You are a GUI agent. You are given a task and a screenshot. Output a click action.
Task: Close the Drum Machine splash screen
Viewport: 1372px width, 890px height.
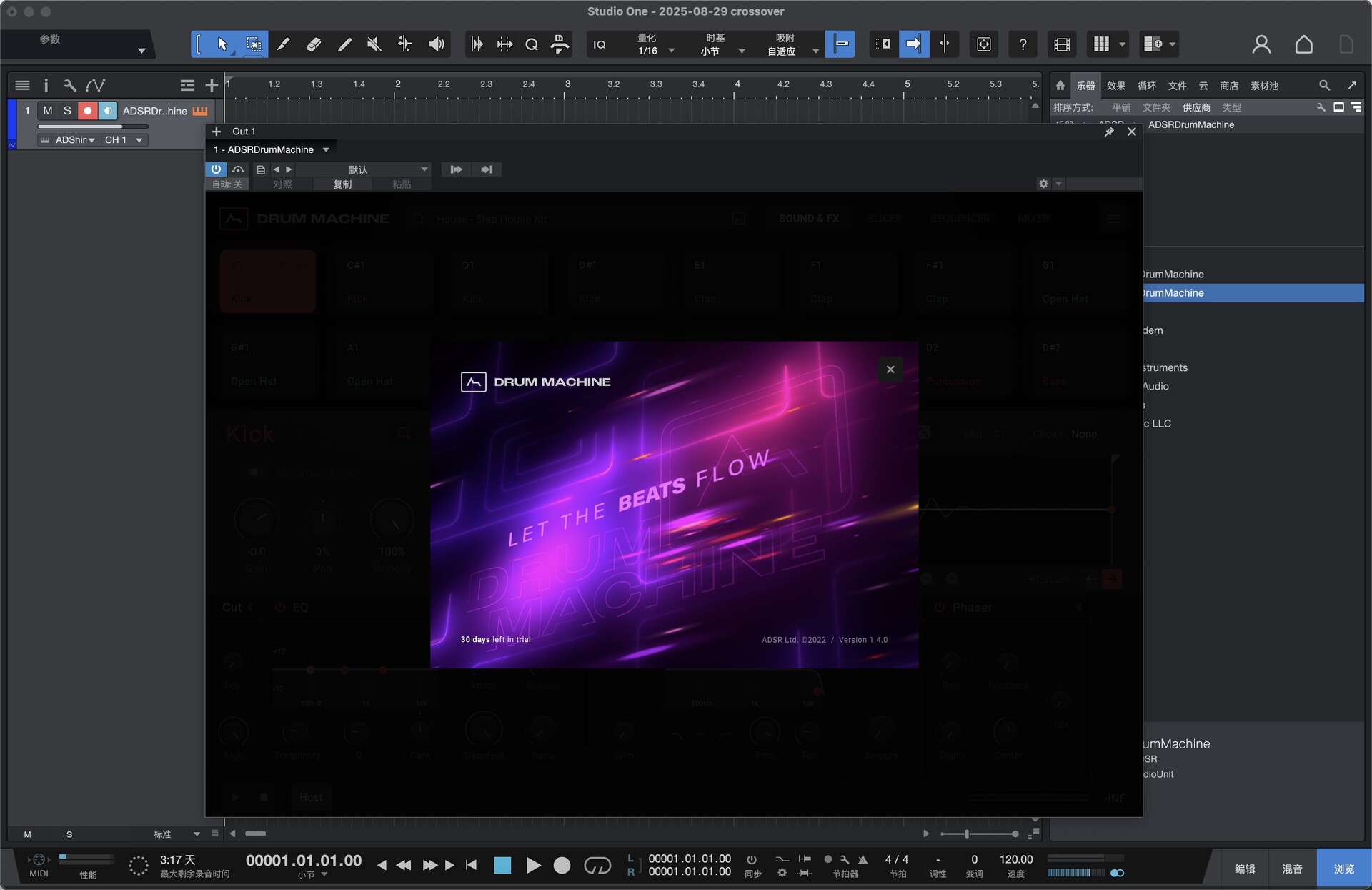pos(890,370)
